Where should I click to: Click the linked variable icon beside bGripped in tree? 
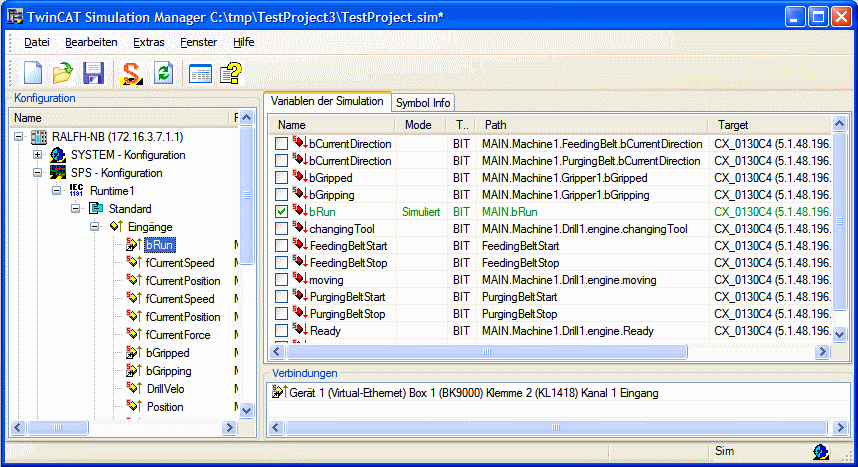click(x=134, y=353)
